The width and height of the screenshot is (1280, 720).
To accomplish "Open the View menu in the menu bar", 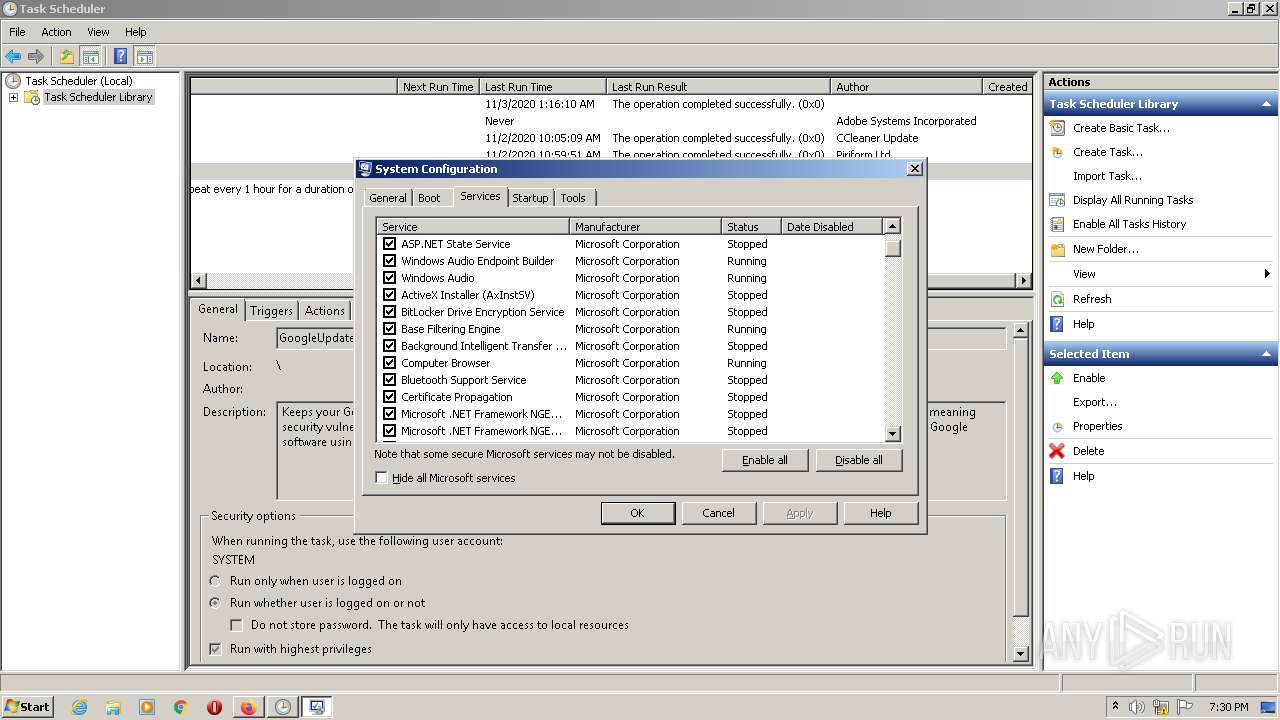I will point(98,32).
